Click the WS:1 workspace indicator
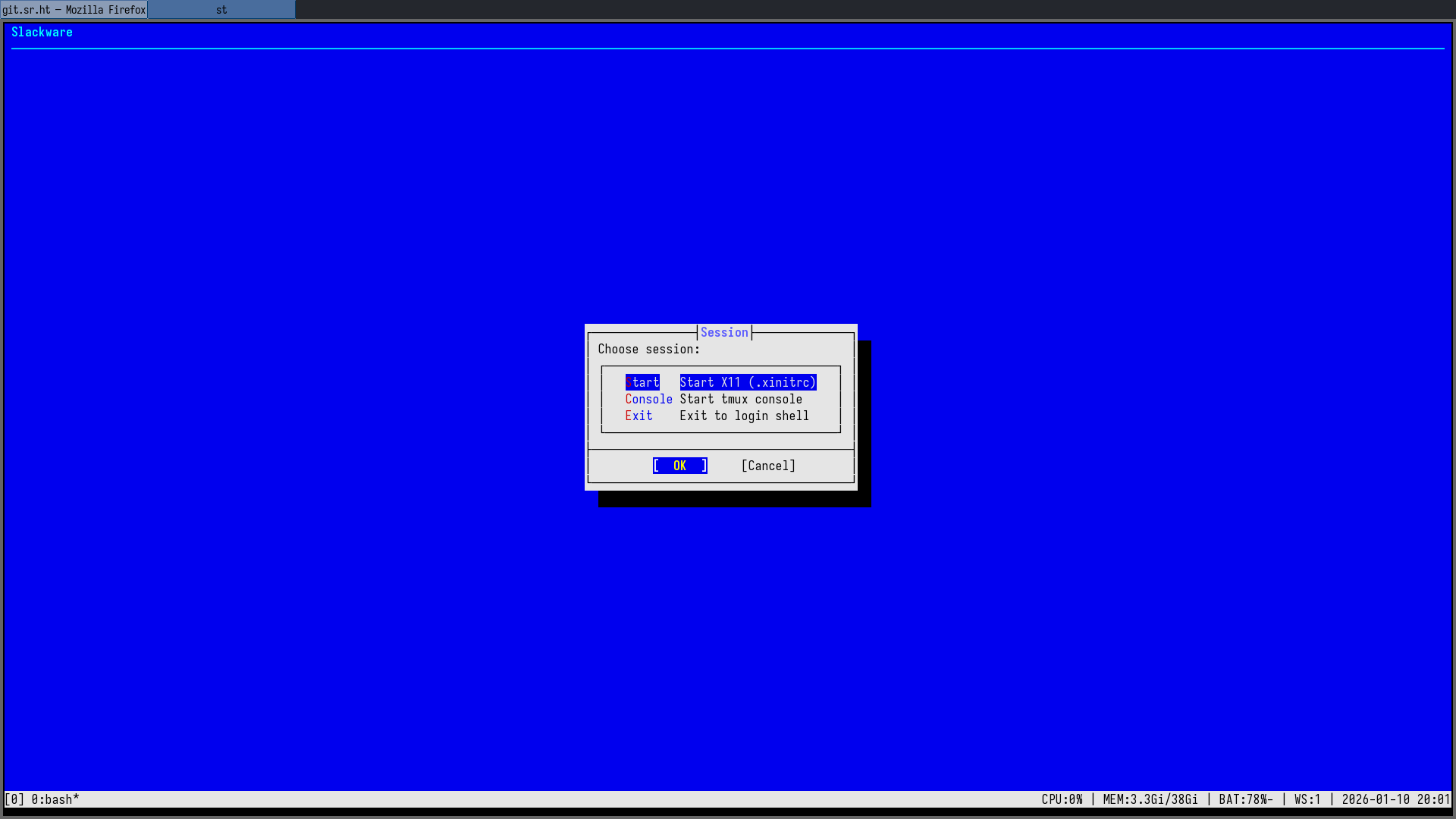 click(x=1307, y=799)
